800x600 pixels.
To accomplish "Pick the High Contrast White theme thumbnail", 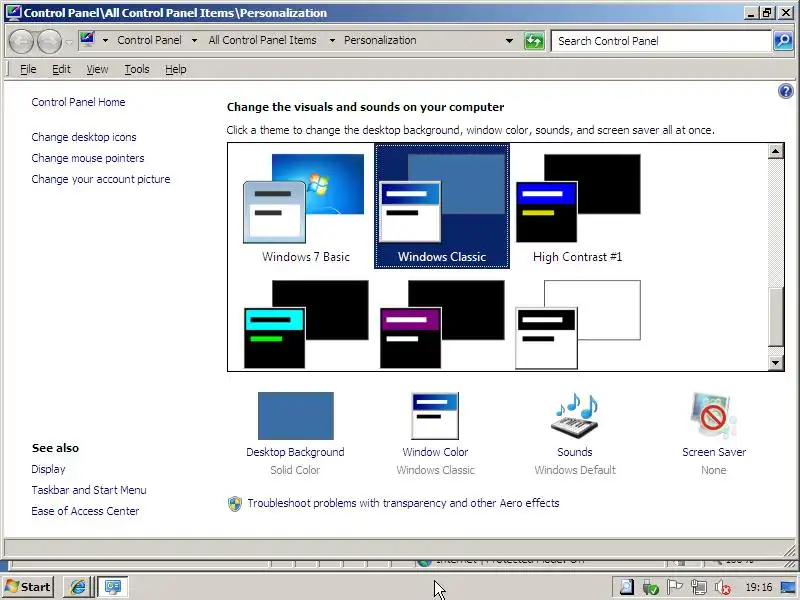I will point(578,324).
